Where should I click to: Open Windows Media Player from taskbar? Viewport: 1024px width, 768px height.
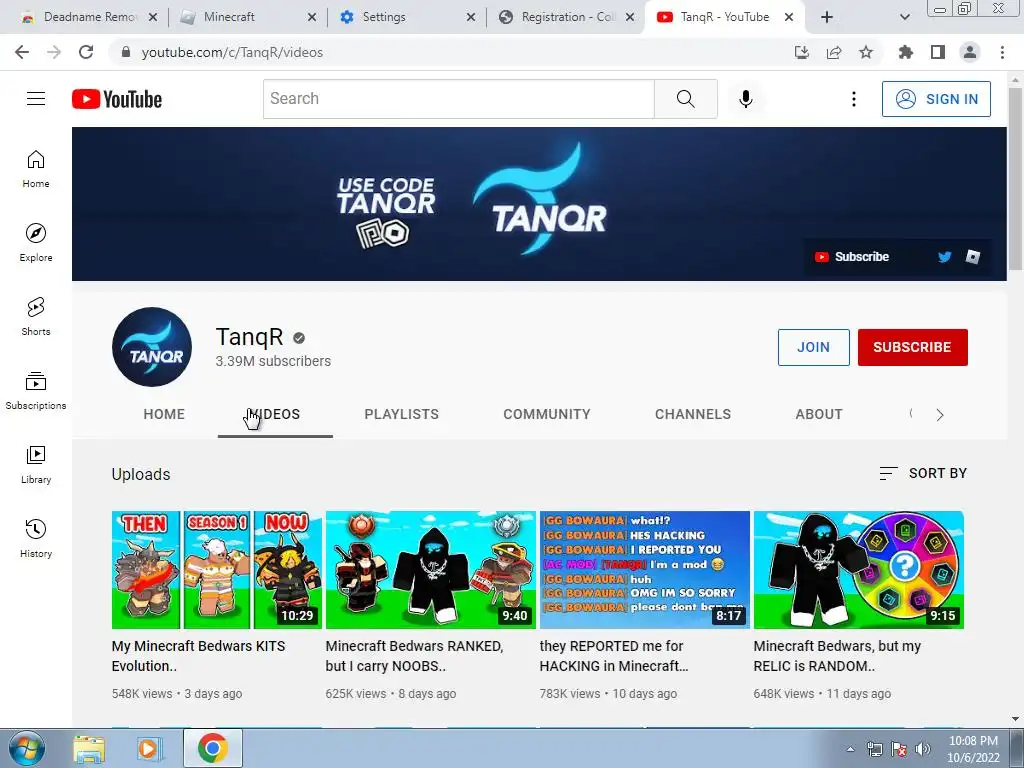pos(149,749)
